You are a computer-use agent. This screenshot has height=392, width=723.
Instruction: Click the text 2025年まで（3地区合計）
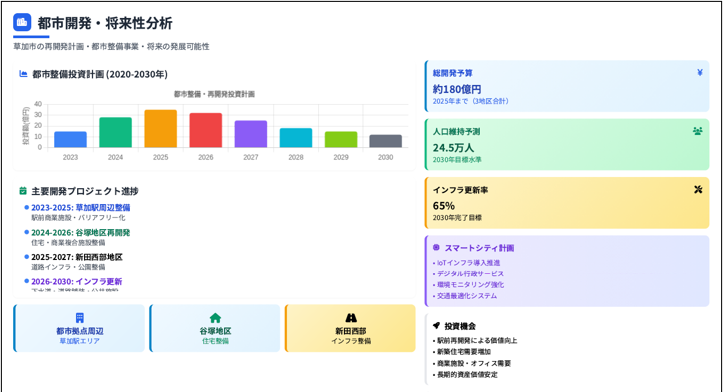tap(471, 101)
